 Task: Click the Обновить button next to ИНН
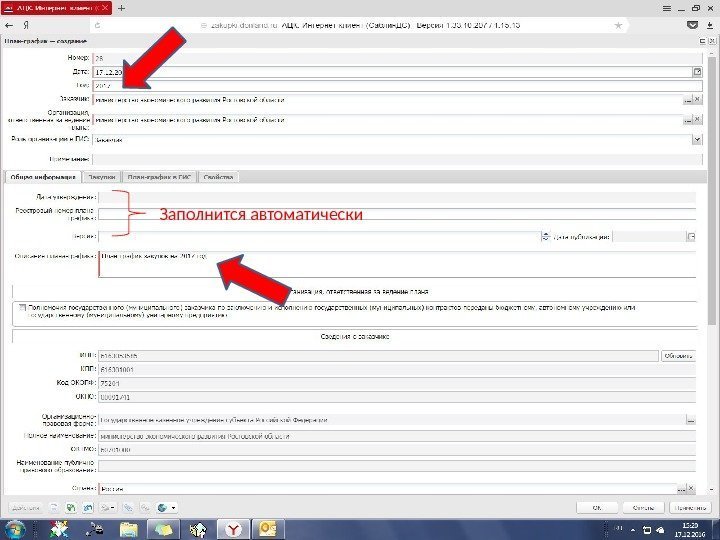pos(678,356)
